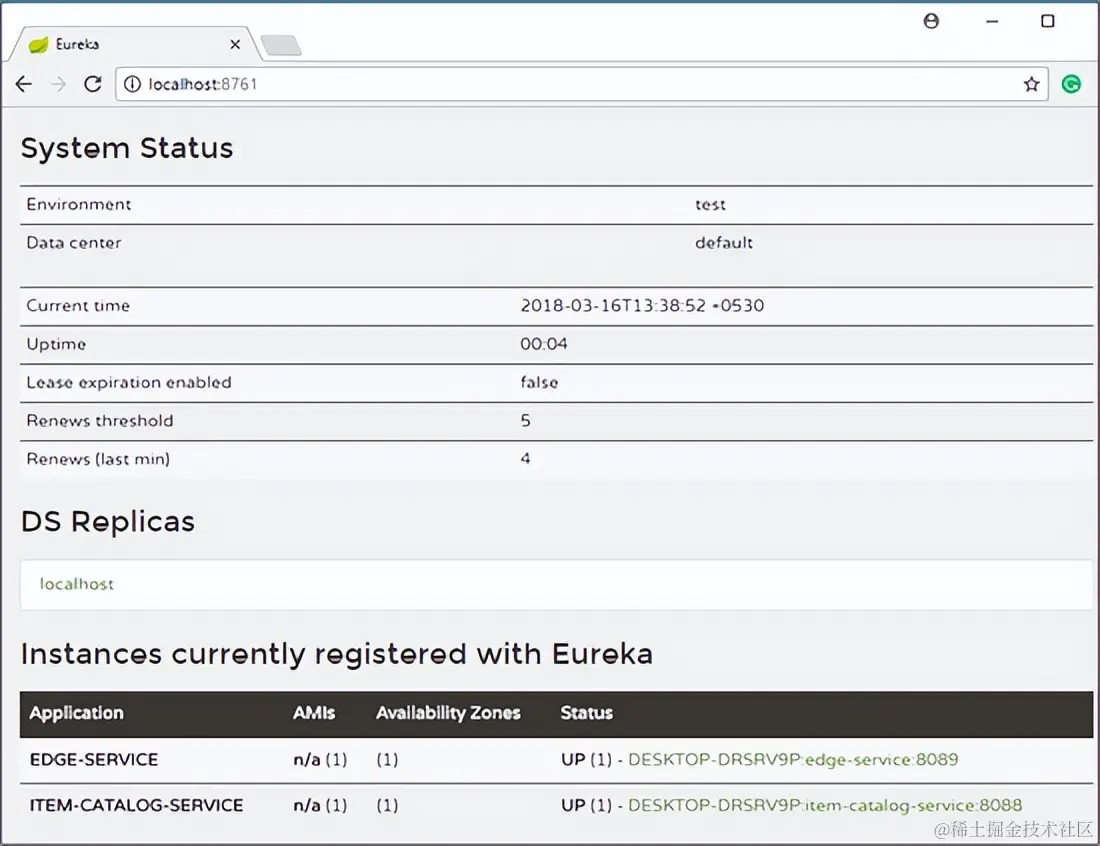1100x846 pixels.
Task: Select the Lease expiration enabled label
Action: point(129,382)
